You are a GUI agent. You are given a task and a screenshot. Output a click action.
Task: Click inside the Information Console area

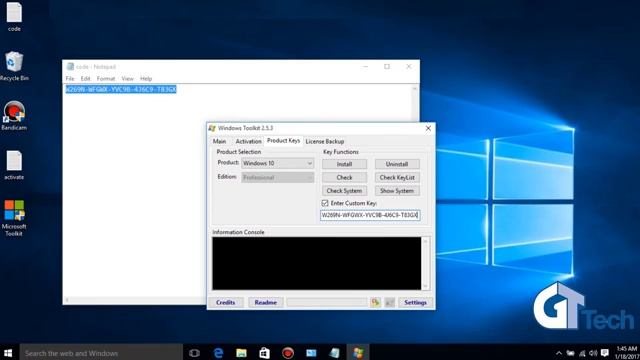pyautogui.click(x=317, y=263)
